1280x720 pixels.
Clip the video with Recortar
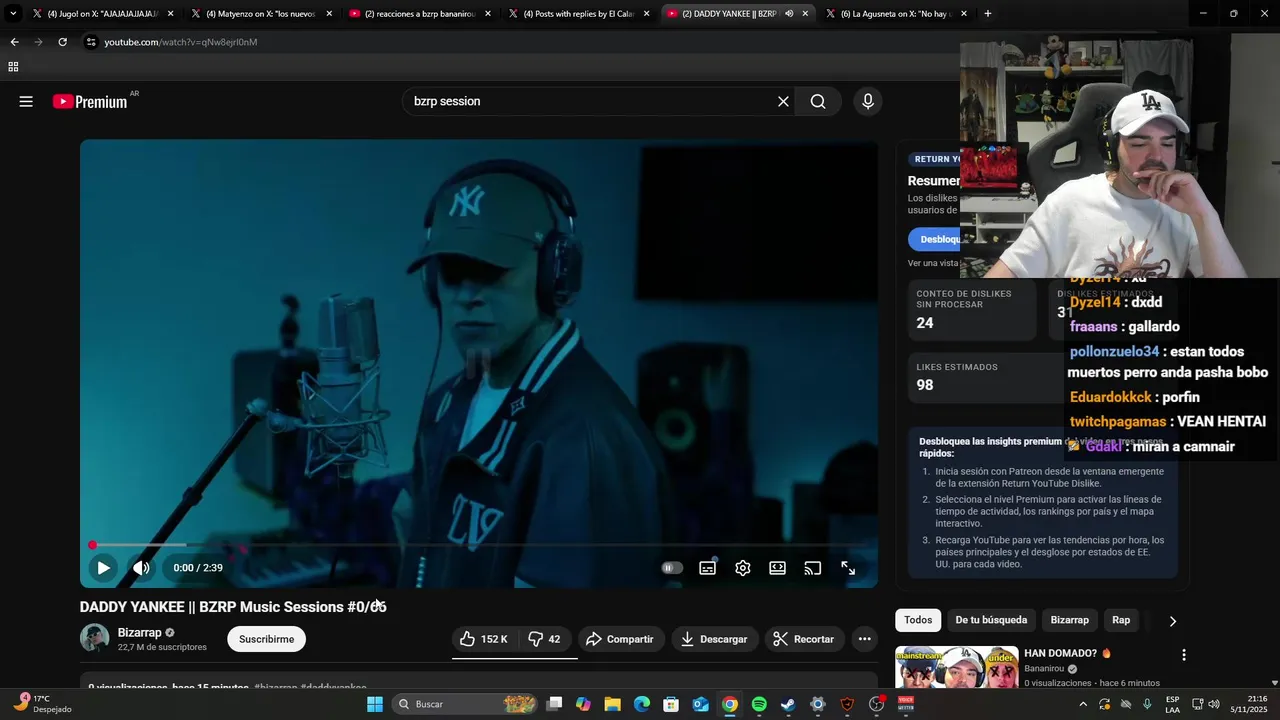(804, 639)
